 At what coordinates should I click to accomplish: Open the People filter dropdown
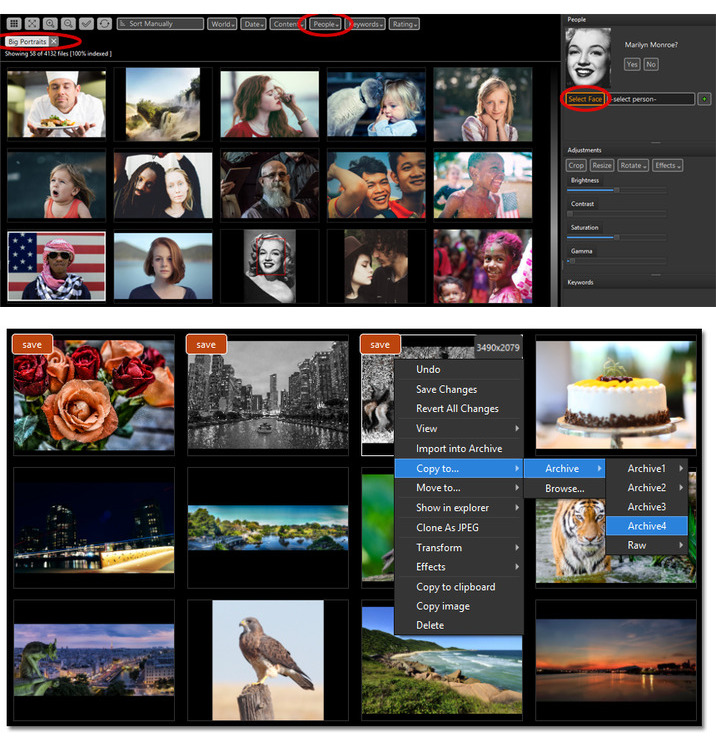click(x=325, y=23)
